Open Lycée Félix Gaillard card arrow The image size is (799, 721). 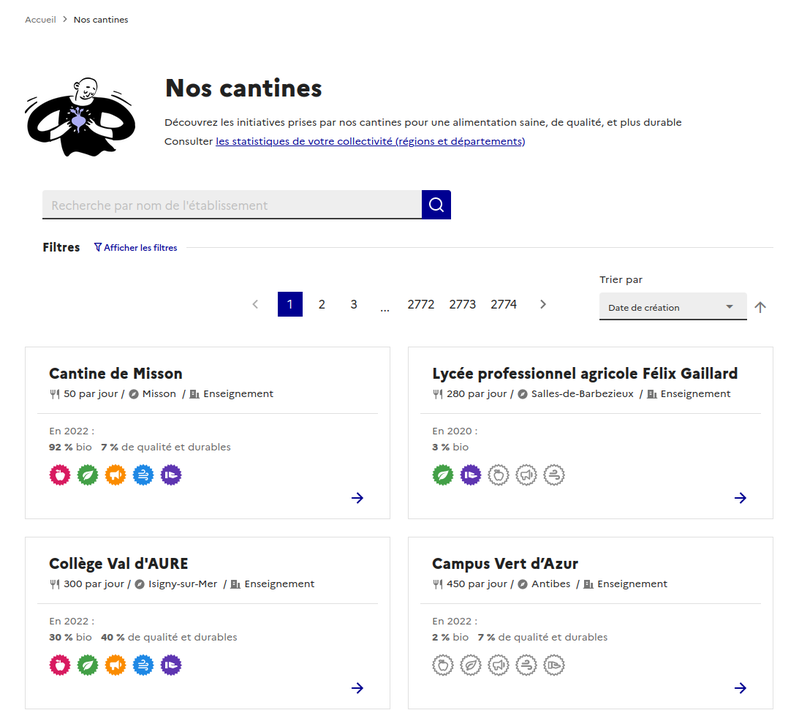click(740, 498)
